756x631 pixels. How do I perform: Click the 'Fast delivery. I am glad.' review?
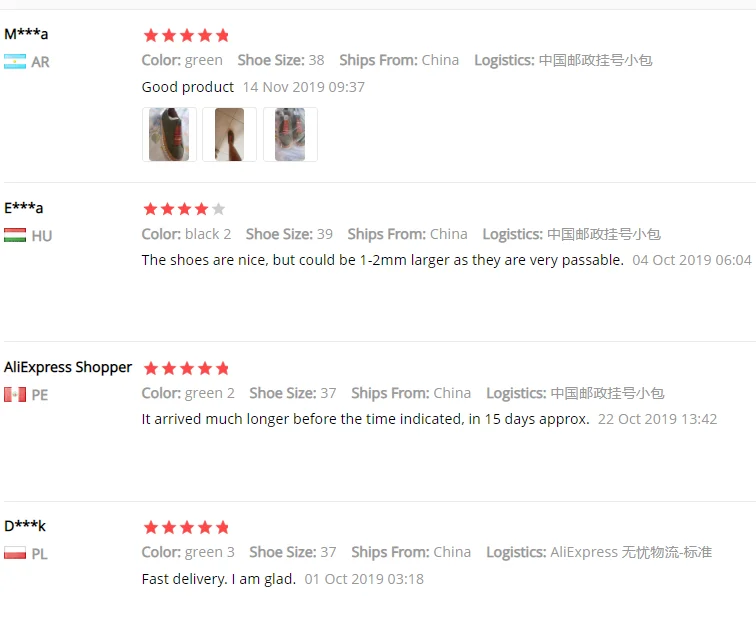[x=219, y=578]
